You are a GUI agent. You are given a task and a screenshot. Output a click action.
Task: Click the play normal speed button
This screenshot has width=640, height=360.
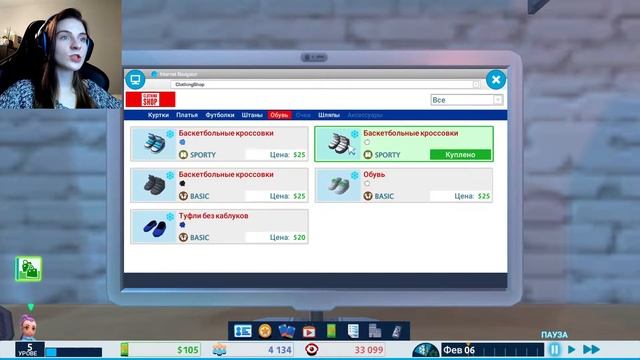tap(572, 349)
